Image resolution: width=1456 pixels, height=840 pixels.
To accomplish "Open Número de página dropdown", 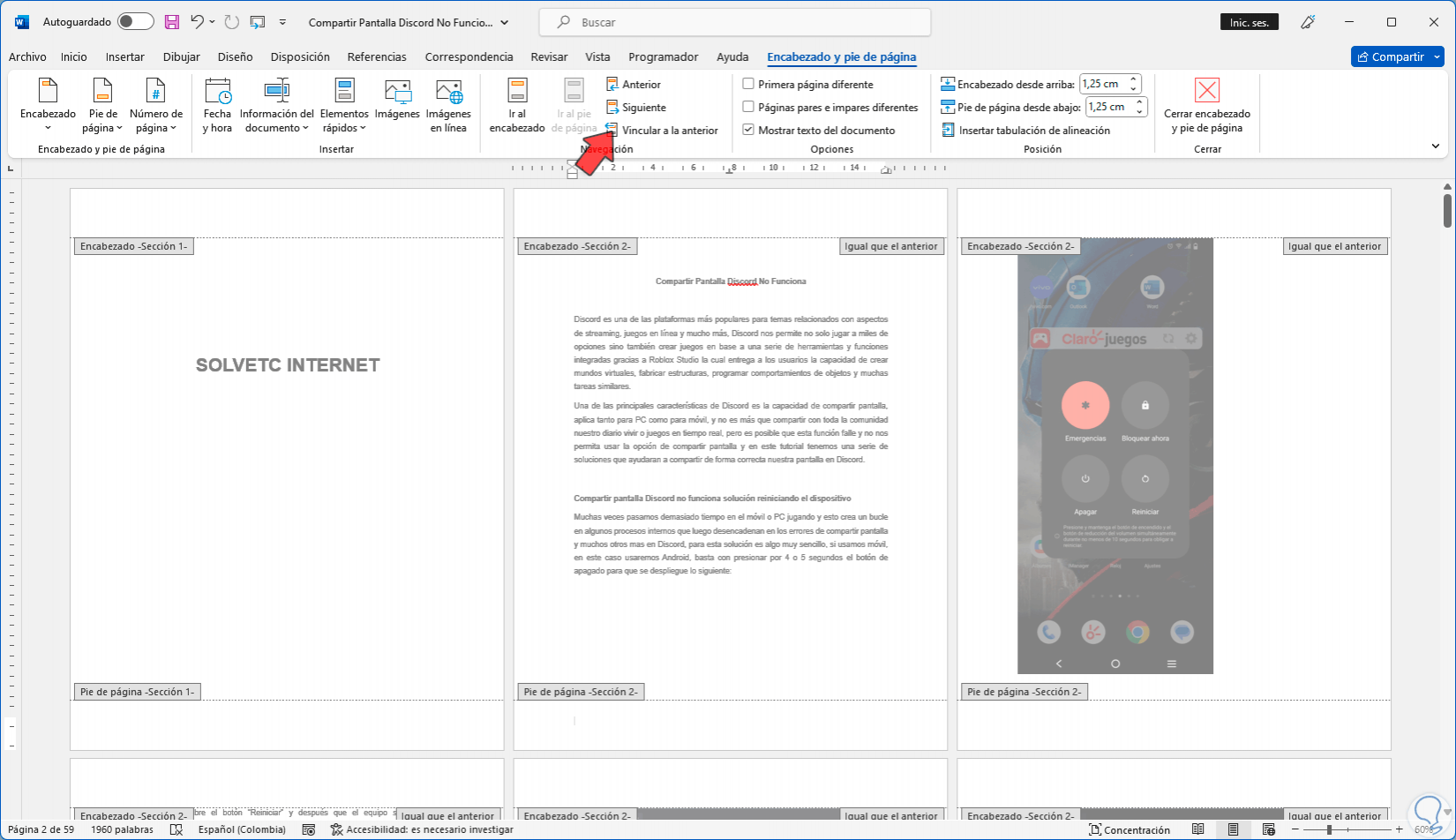I will pos(156,106).
